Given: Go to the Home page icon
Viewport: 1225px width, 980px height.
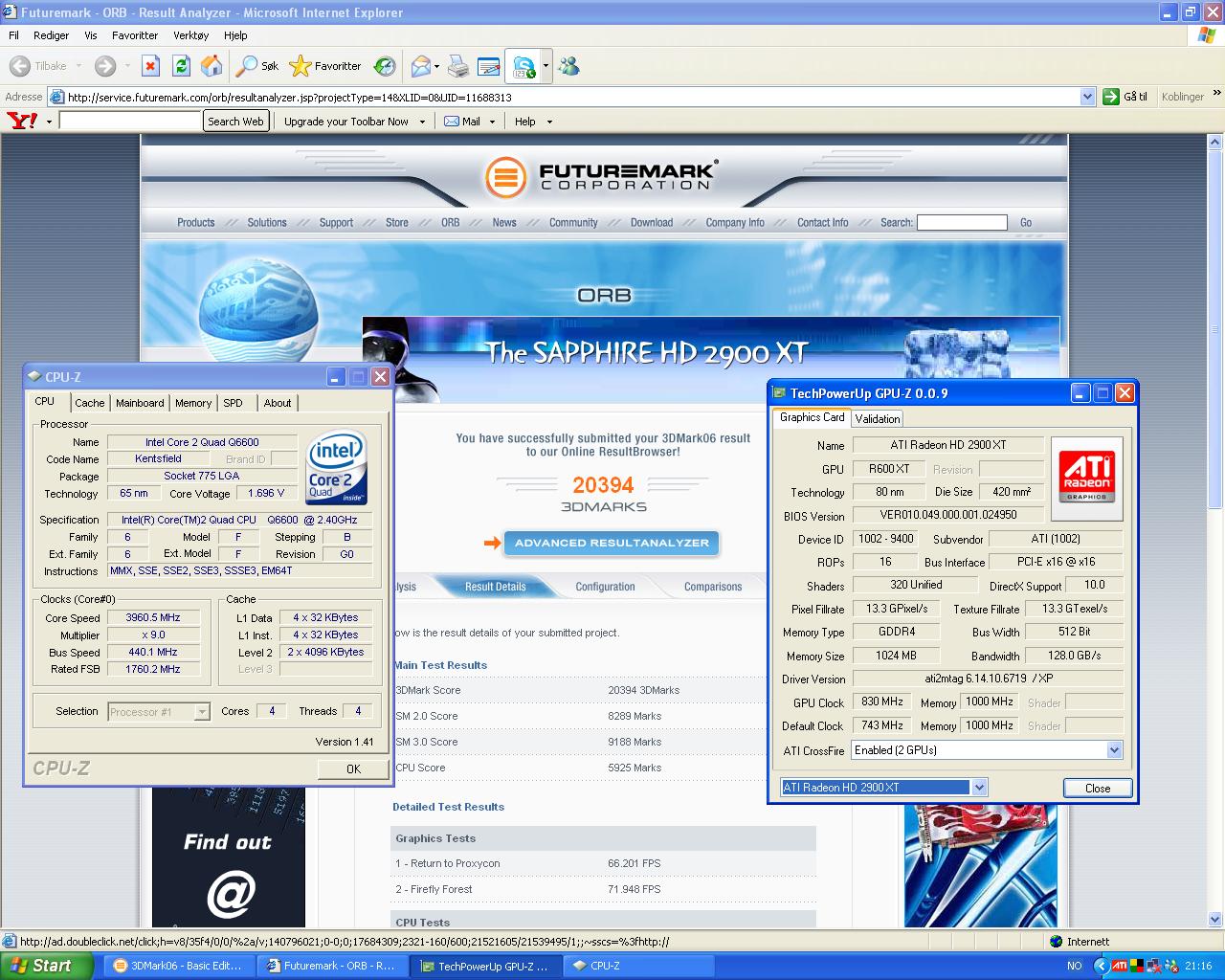Looking at the screenshot, I should click(212, 66).
